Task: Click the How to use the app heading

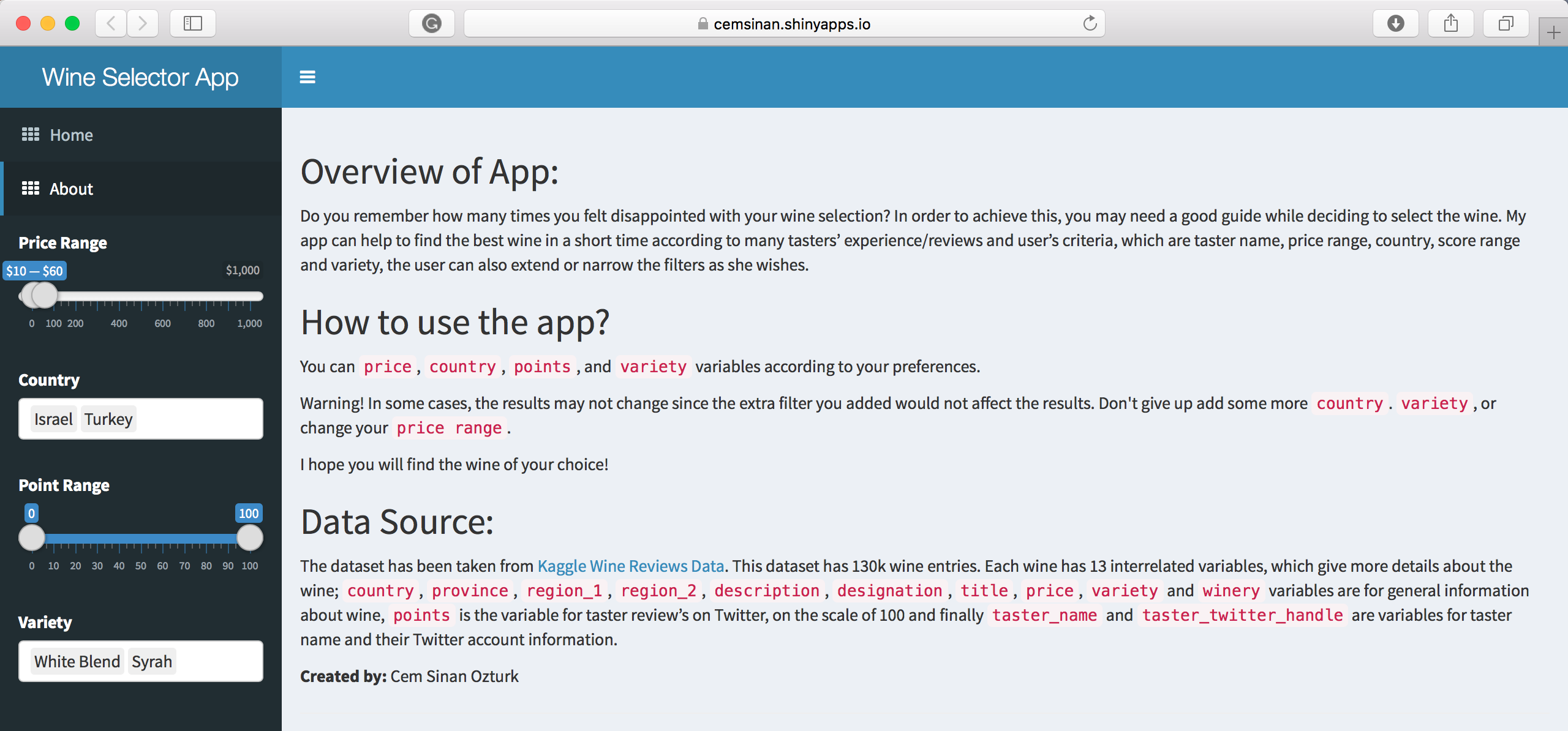Action: (455, 322)
